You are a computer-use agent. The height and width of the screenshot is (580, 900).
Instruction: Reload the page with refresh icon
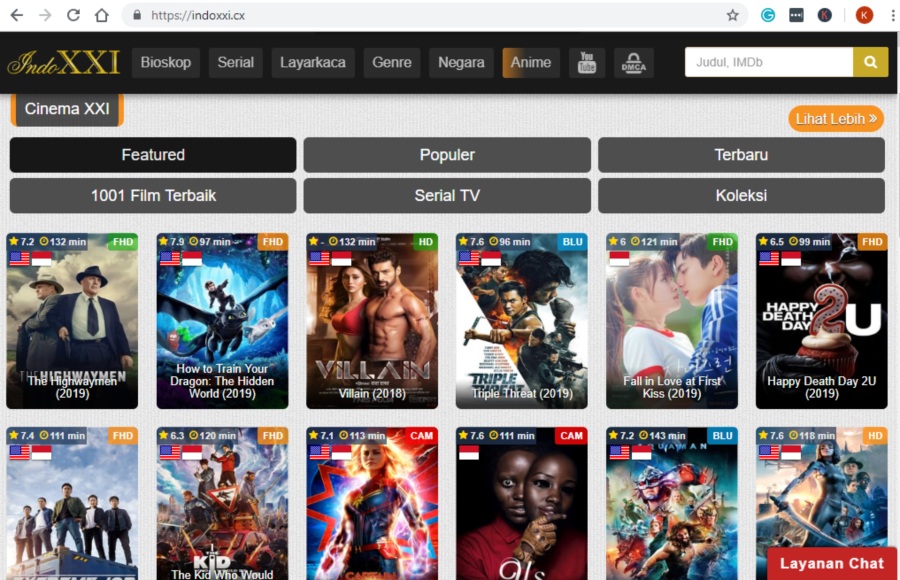[x=73, y=16]
